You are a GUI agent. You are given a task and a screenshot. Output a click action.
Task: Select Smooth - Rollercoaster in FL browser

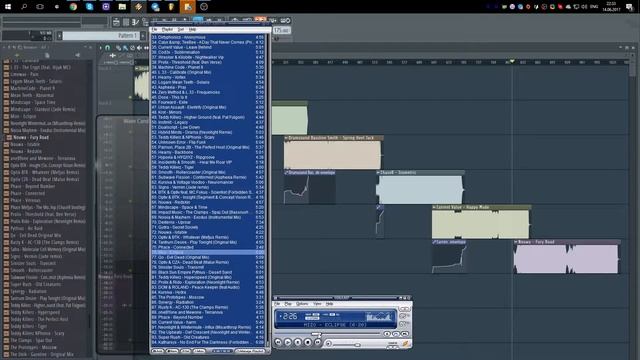(31, 270)
